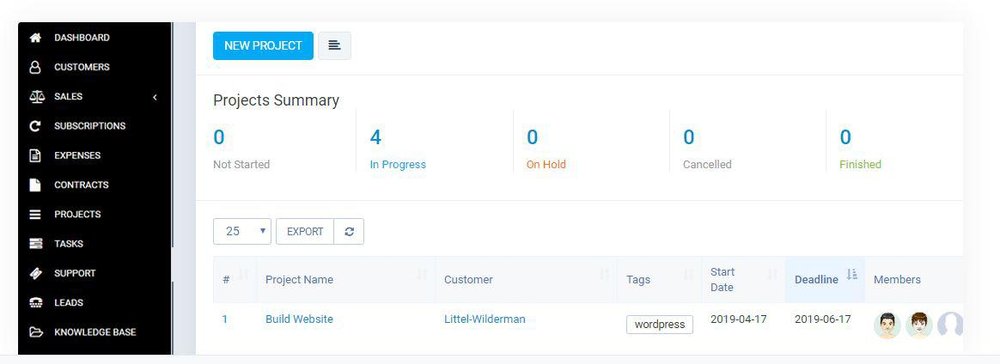Image resolution: width=1000 pixels, height=364 pixels.
Task: Click sort arrows in Start Date column
Action: tap(772, 275)
